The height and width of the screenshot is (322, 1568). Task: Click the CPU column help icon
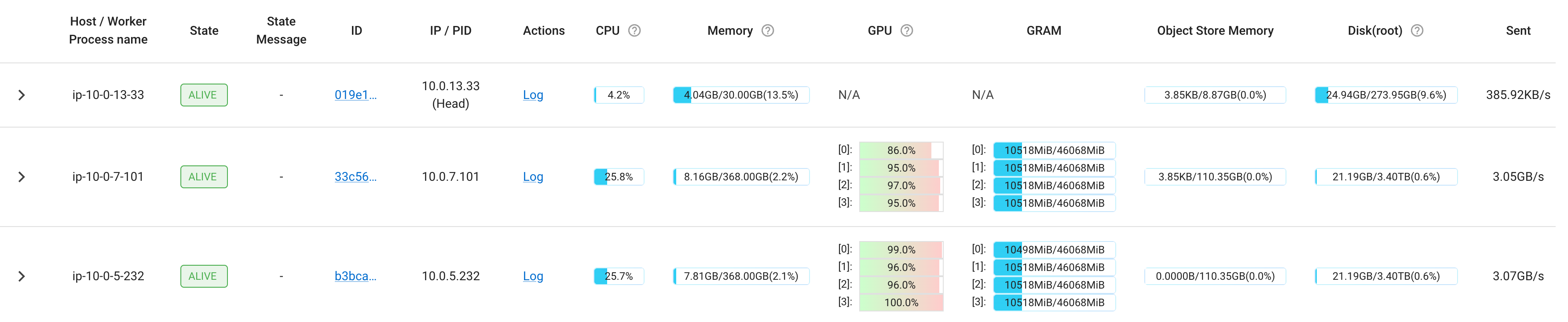(x=634, y=30)
